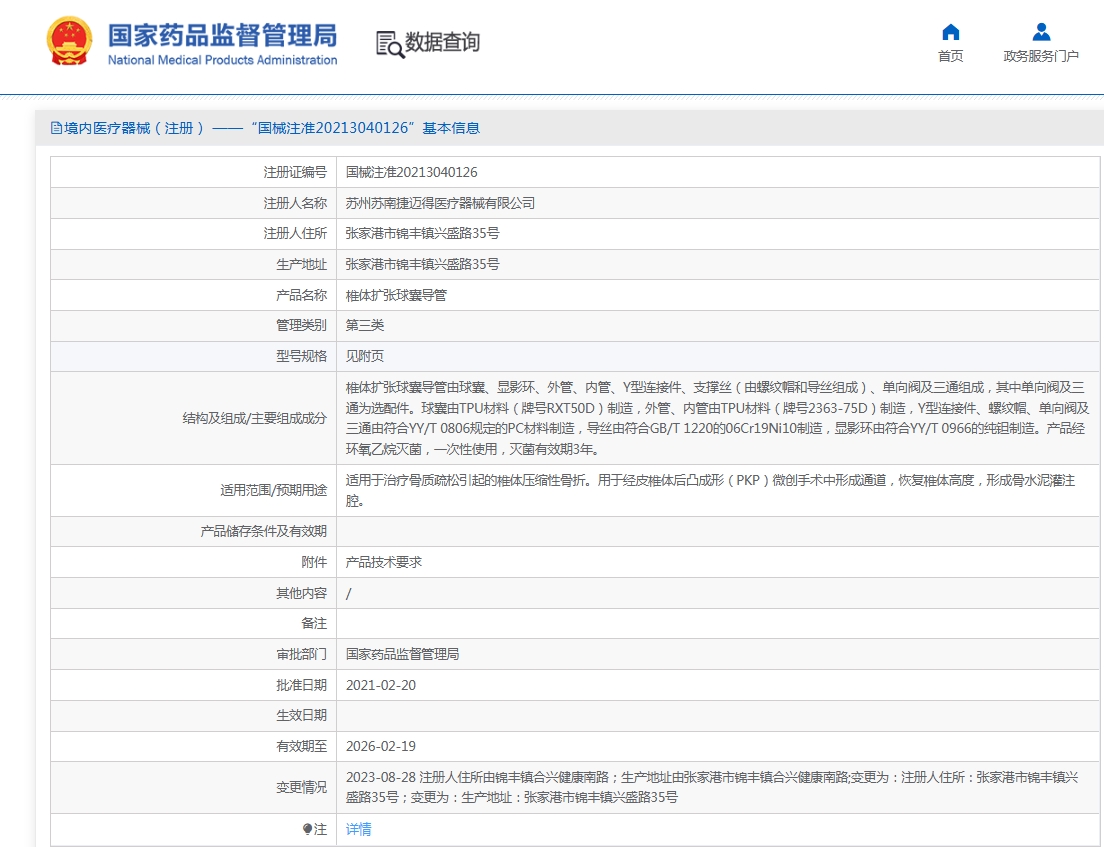Click the slash value in 其他内容
The image size is (1104, 847).
pyautogui.click(x=349, y=594)
